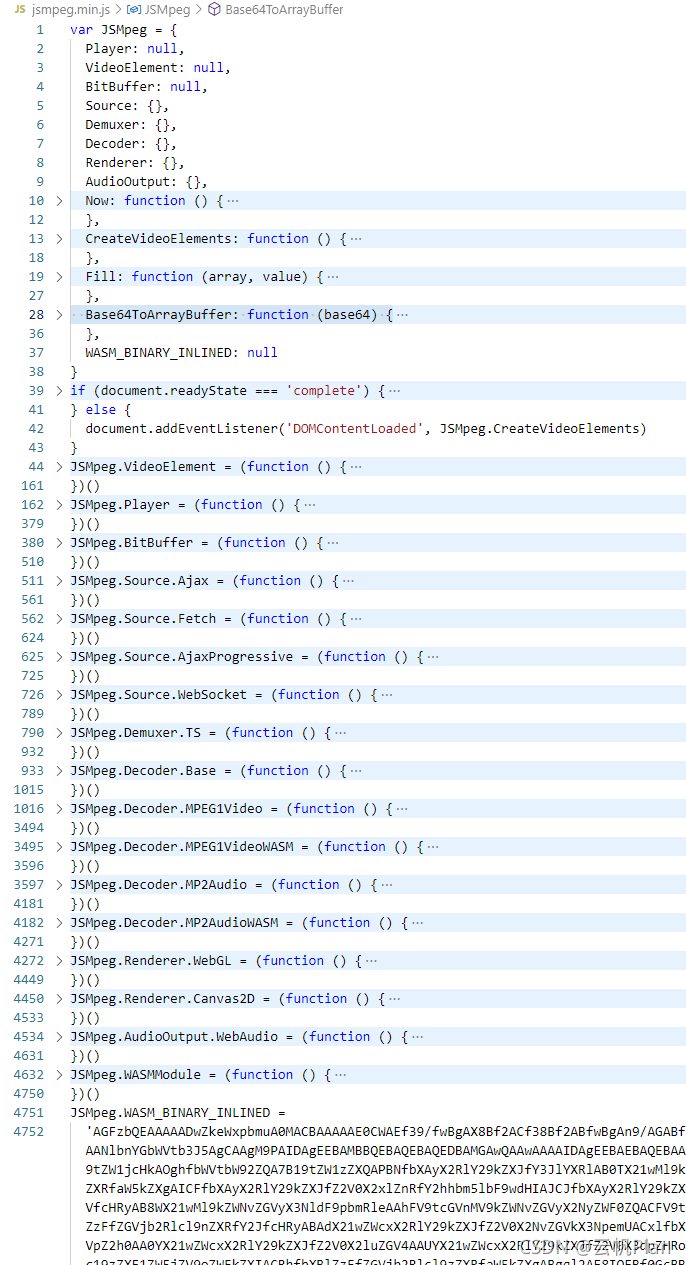The height and width of the screenshot is (1265, 686).
Task: Click line number 37 in gutter
Action: coord(36,353)
